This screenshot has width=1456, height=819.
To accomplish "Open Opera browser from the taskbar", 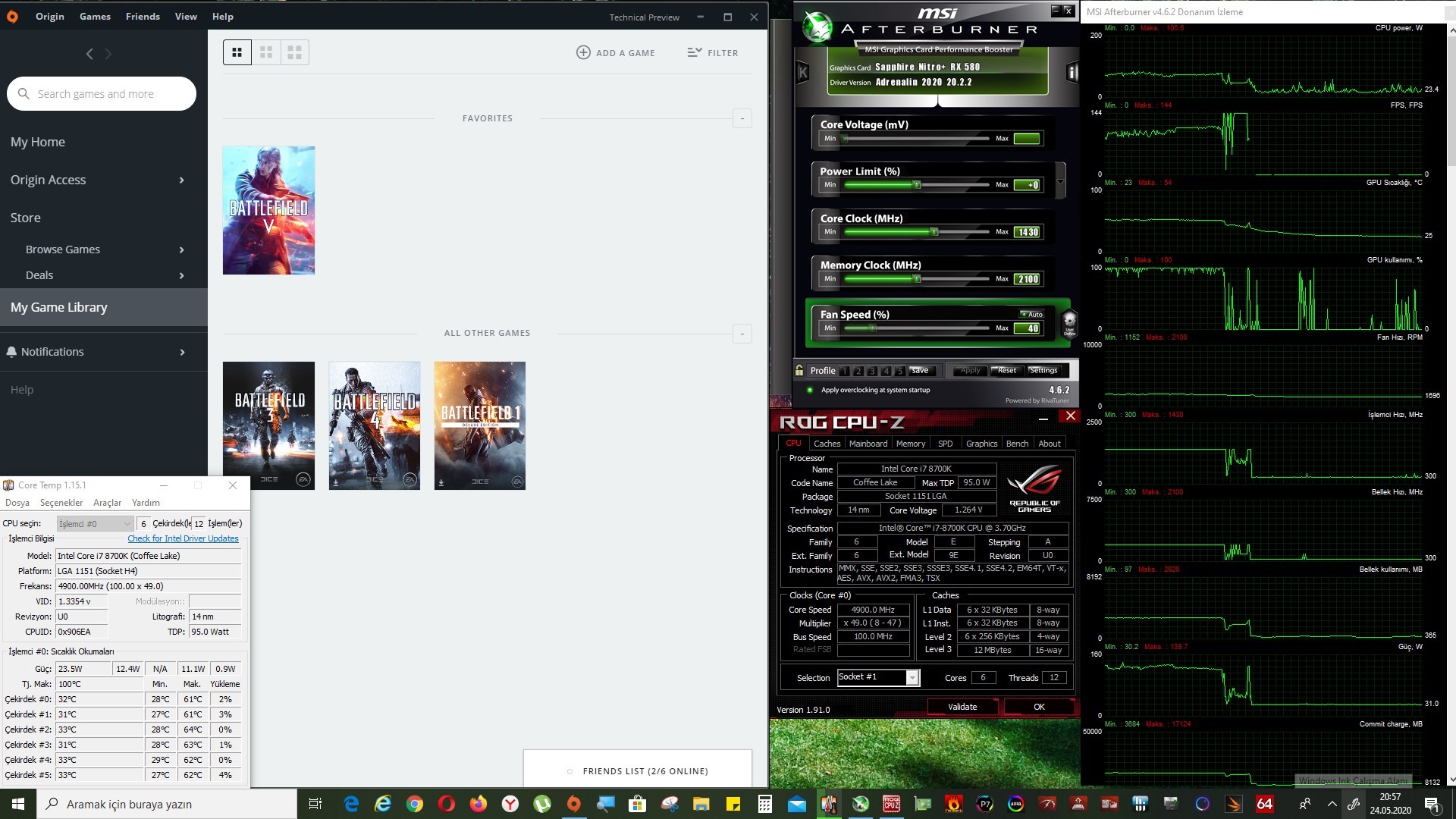I will pyautogui.click(x=447, y=804).
